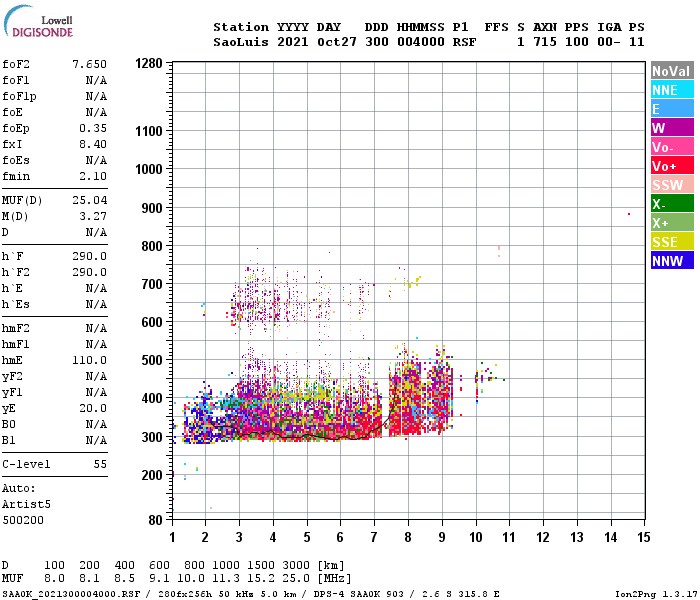Select the SSE yellow legend swatch
Image resolution: width=700 pixels, height=600 pixels.
[x=672, y=242]
